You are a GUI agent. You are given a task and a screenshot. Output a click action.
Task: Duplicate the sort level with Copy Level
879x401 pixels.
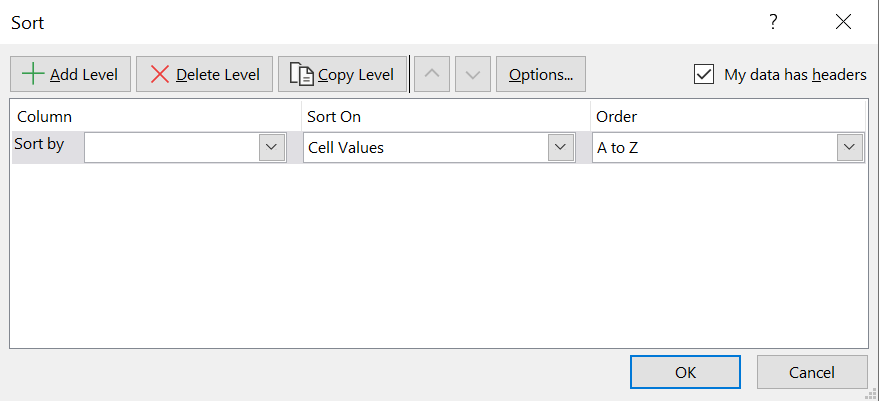pyautogui.click(x=342, y=74)
